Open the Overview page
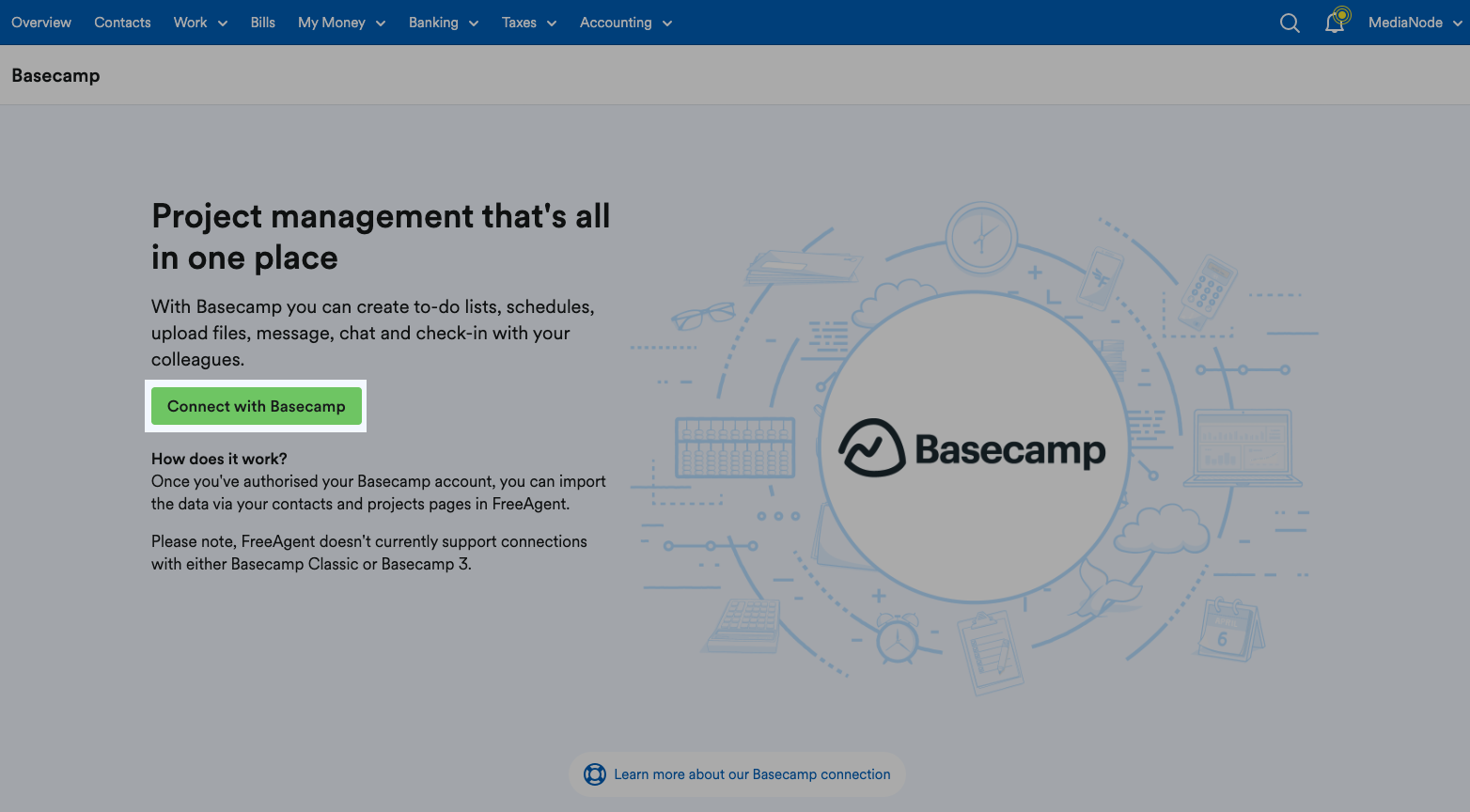Screen dimensions: 1470x812 tap(41, 23)
